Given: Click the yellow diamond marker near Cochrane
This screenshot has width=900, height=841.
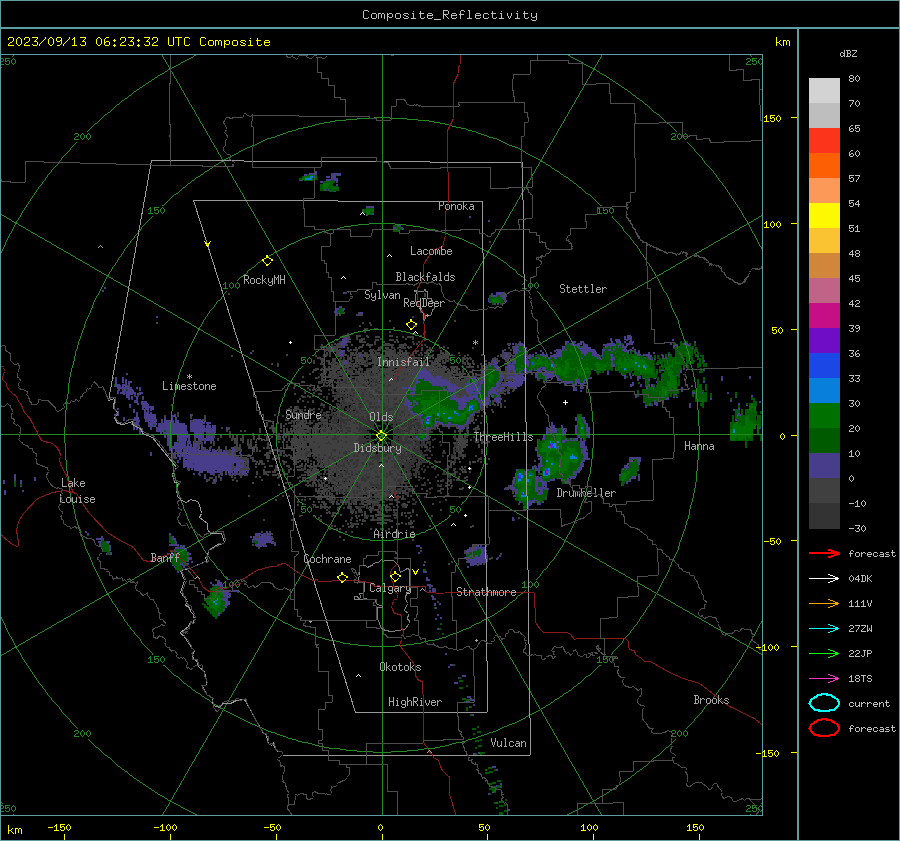Looking at the screenshot, I should 342,577.
